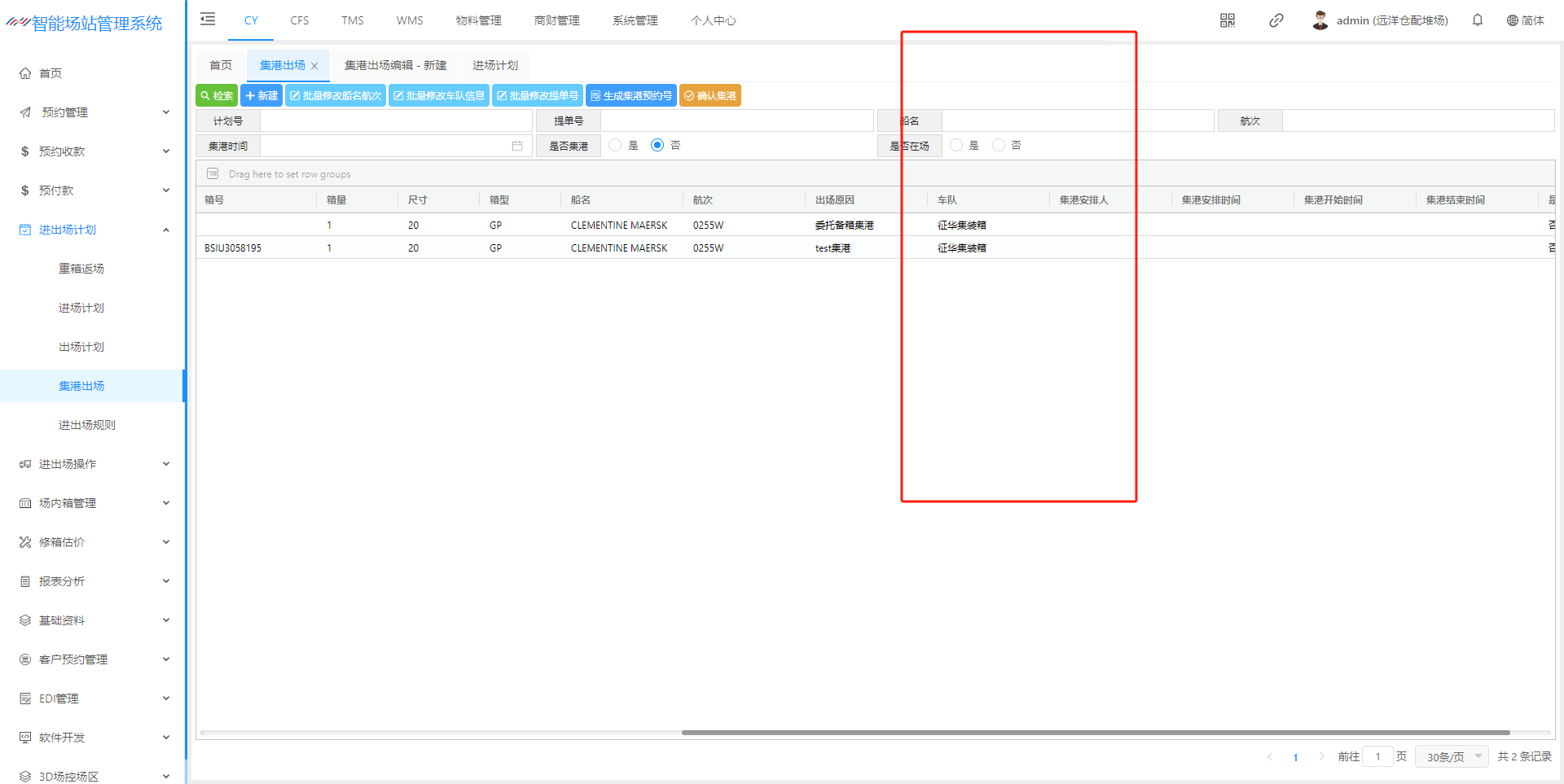This screenshot has width=1564, height=784.
Task: Open the 集港出场编辑 - 新建 tab
Action: tap(395, 65)
